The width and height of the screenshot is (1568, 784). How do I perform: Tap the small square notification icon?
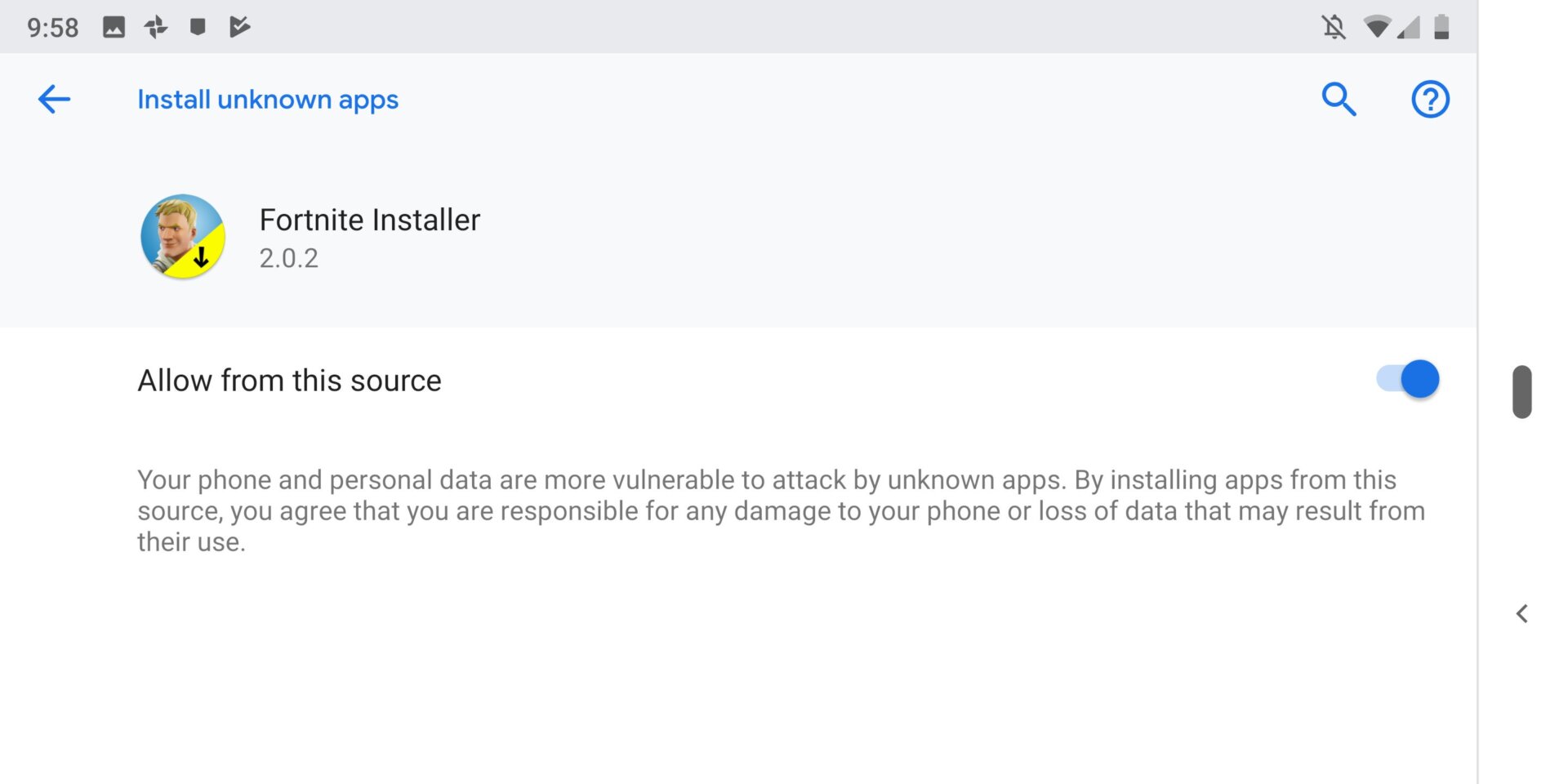[x=198, y=27]
